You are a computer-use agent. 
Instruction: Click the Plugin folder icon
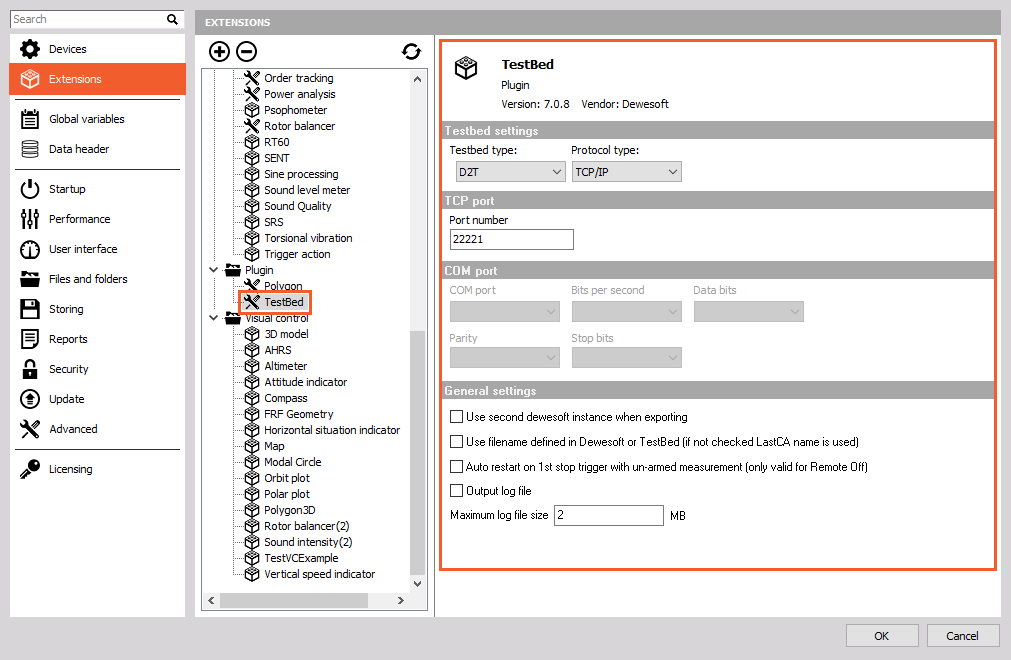pyautogui.click(x=233, y=270)
